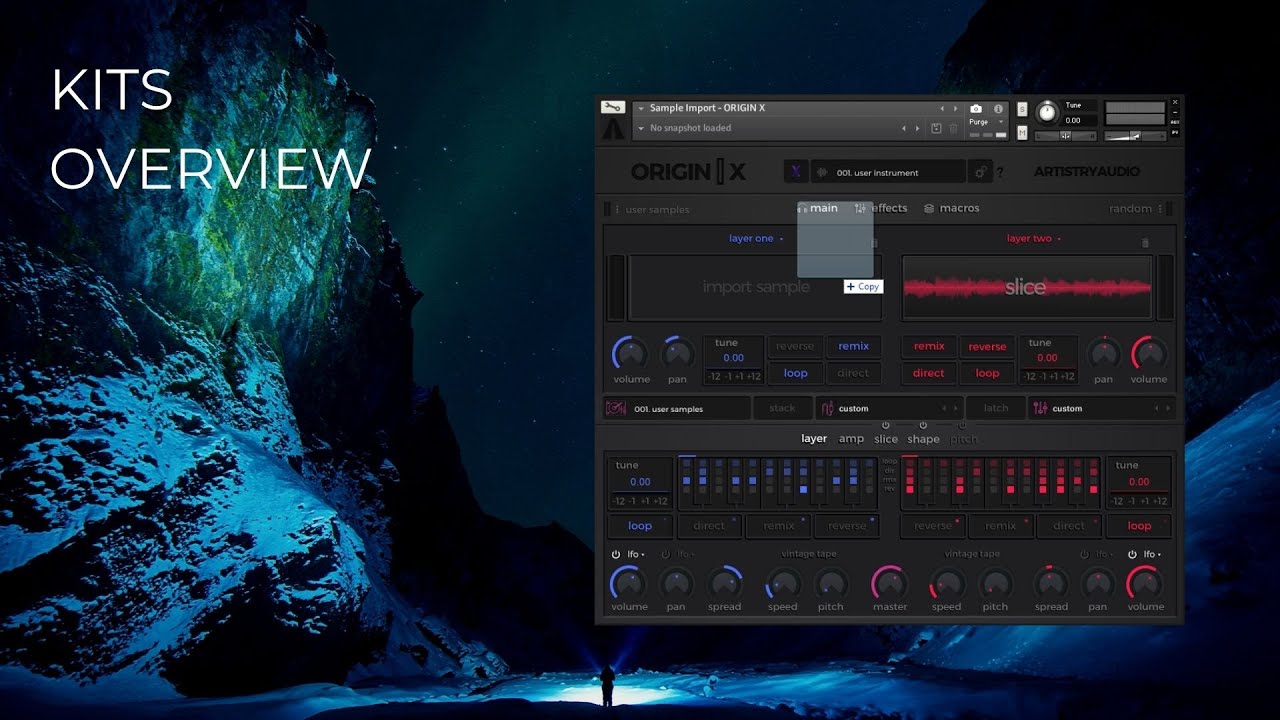This screenshot has height=720, width=1280.
Task: Toggle layer one pan lfo power
Action: click(668, 554)
